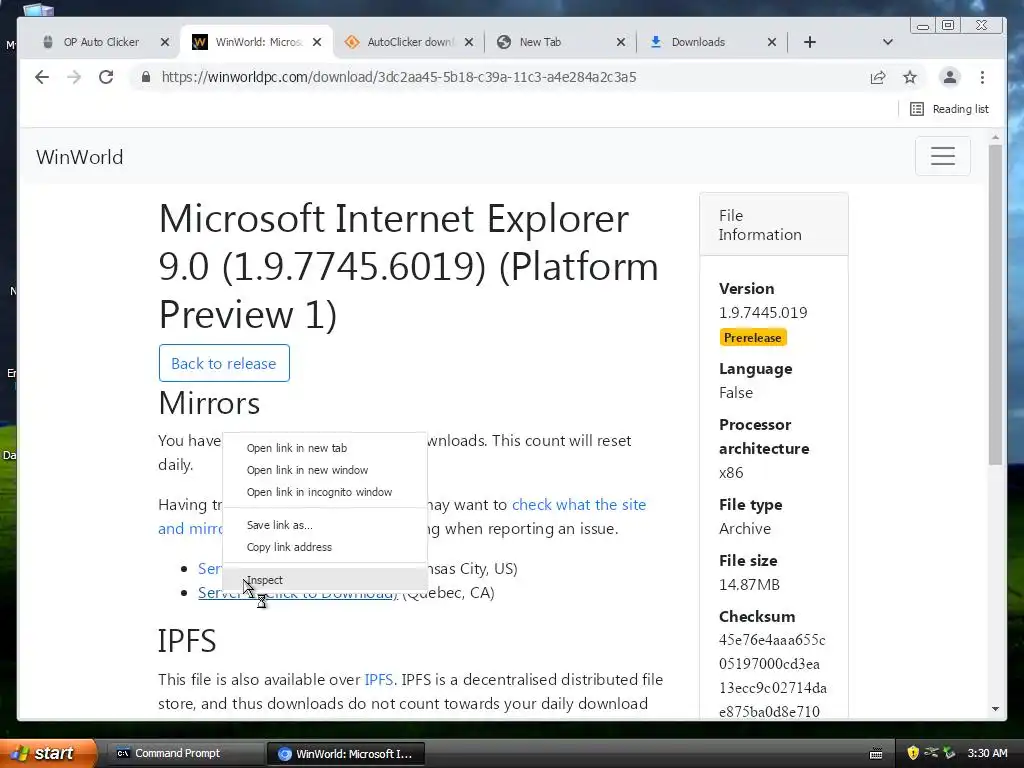Switch to the AutoClicker download tab
The height and width of the screenshot is (768, 1024).
[409, 42]
